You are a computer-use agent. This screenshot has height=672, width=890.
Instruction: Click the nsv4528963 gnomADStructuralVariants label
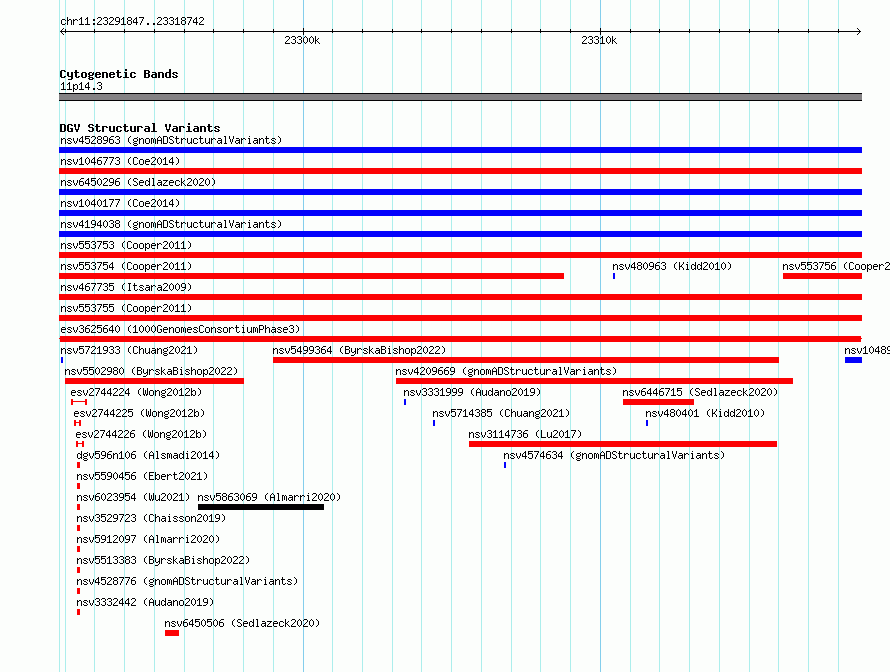point(171,140)
